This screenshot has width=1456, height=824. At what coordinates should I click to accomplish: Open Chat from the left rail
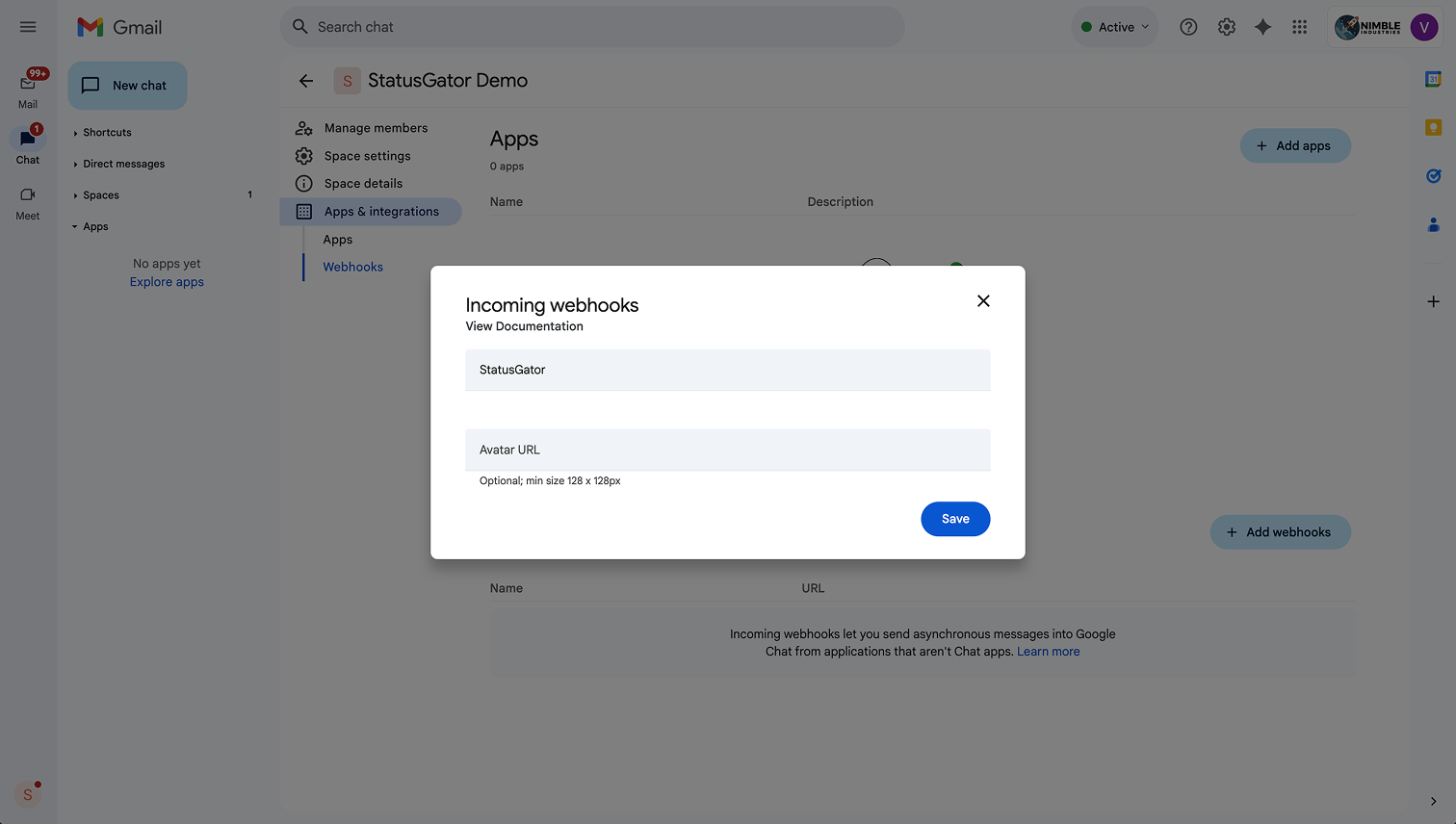pyautogui.click(x=28, y=144)
